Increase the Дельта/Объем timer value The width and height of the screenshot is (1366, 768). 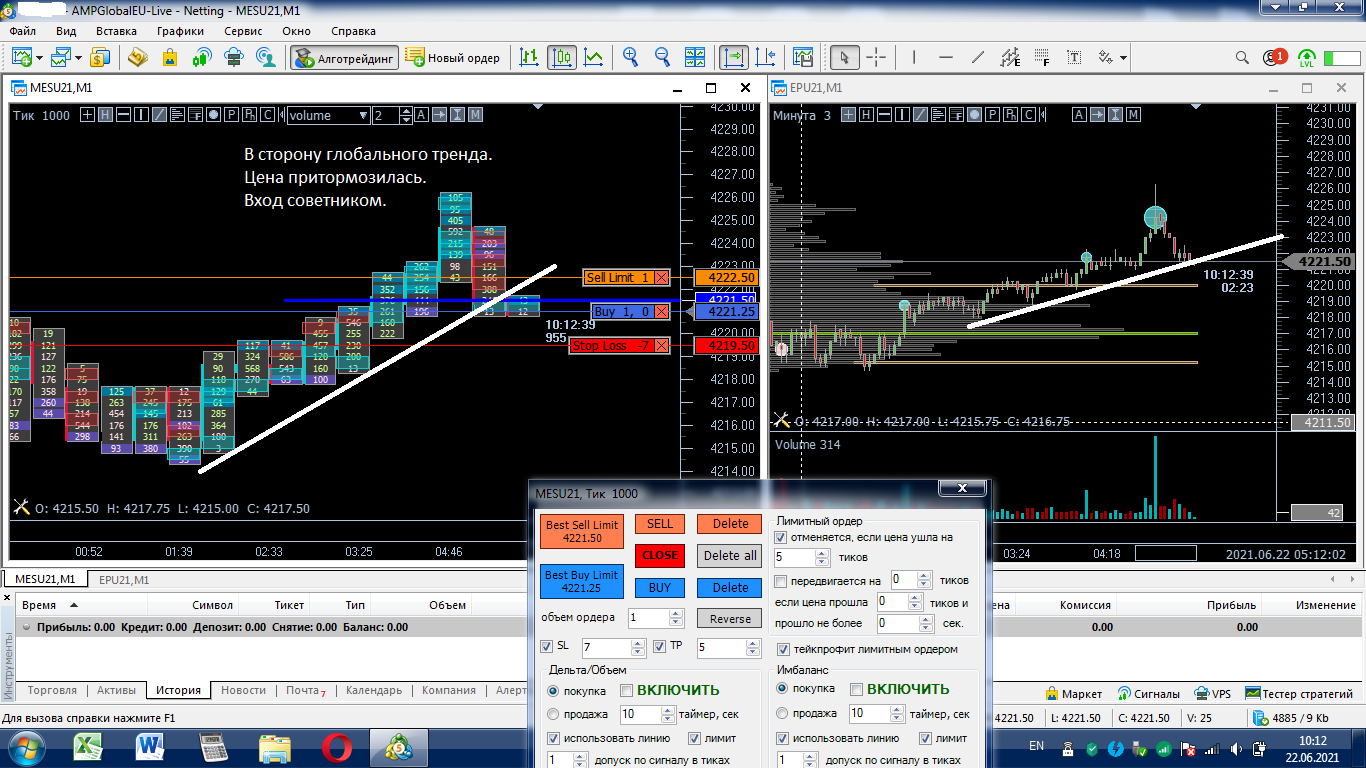(x=666, y=710)
